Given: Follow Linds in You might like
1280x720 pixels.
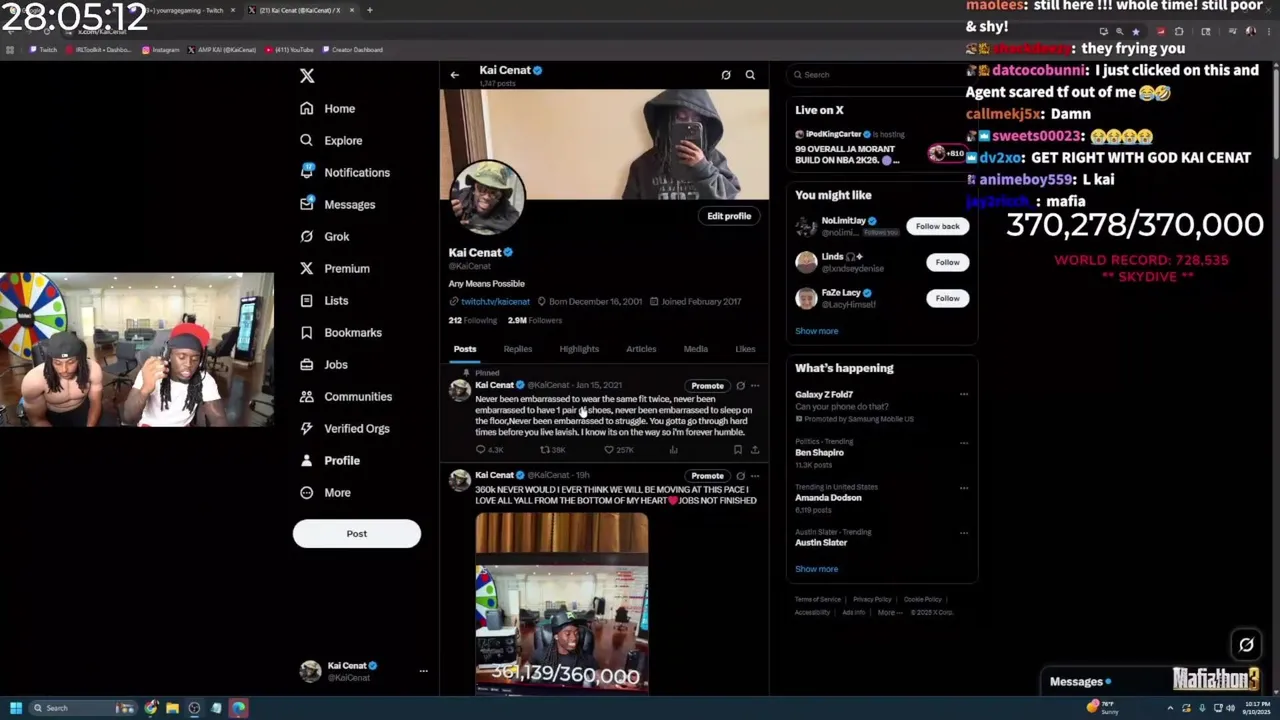Looking at the screenshot, I should pyautogui.click(x=947, y=262).
